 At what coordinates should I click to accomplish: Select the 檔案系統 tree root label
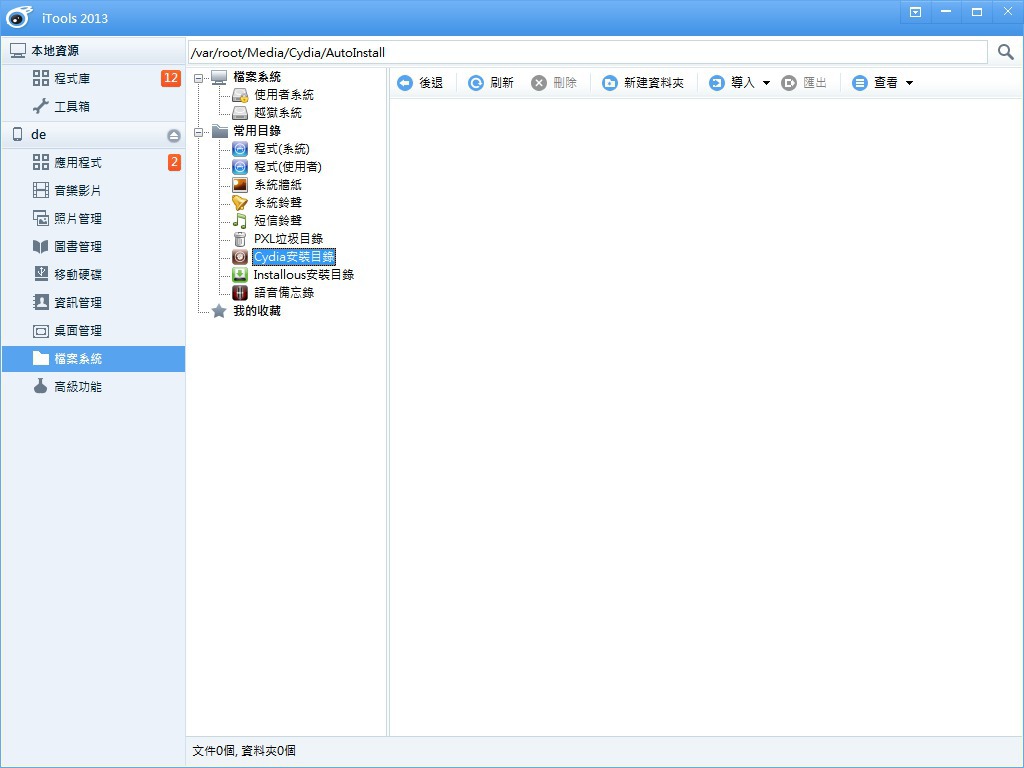coord(257,77)
